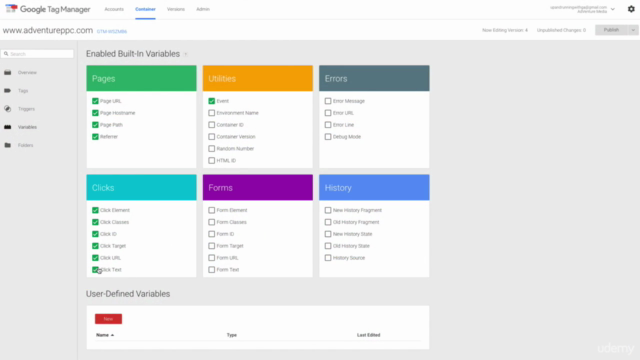Click the www.adventureppc.com container name
This screenshot has width=640, height=360.
click(48, 30)
